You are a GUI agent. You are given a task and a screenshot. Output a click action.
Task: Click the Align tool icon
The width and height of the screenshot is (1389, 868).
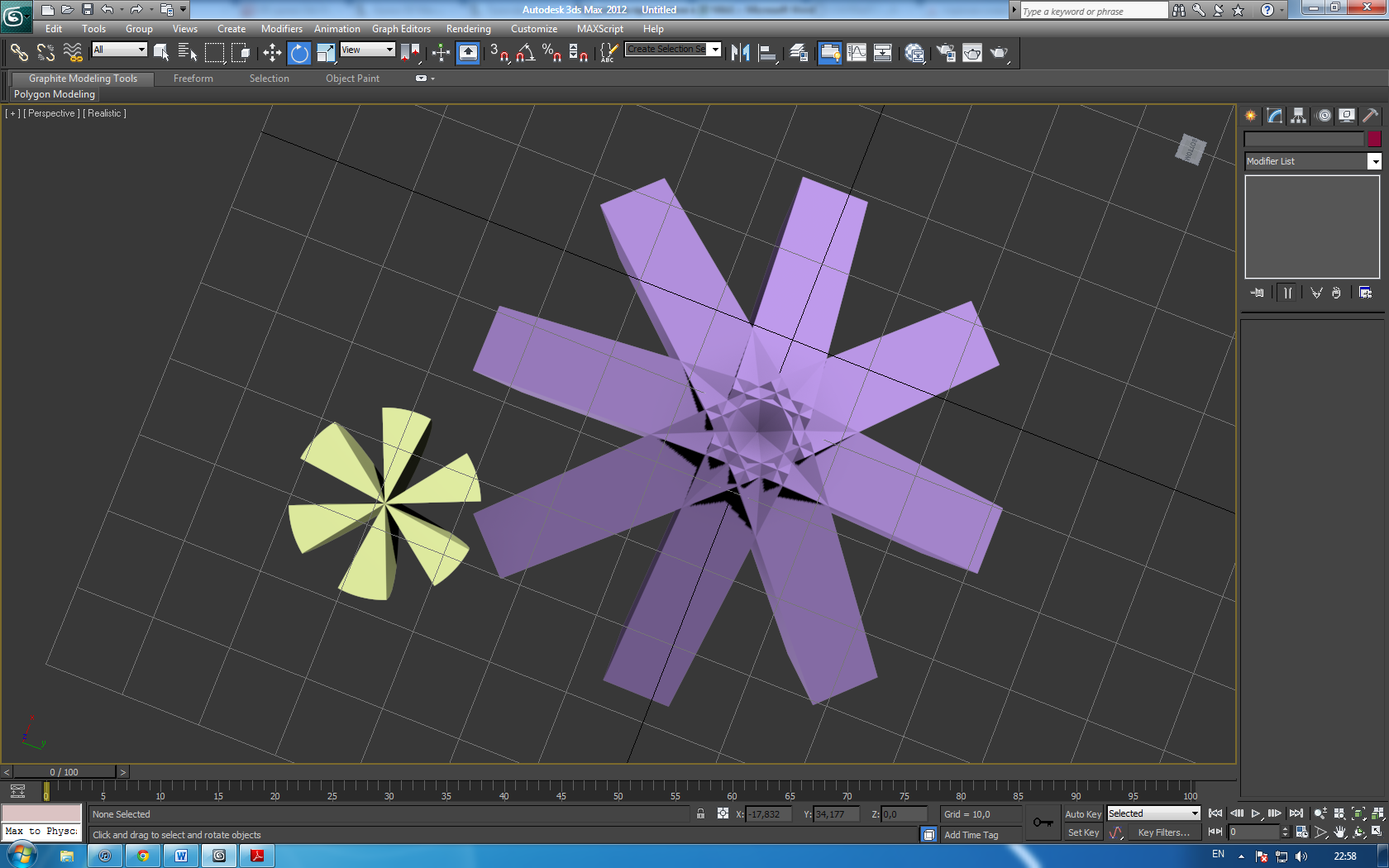pyautogui.click(x=768, y=53)
